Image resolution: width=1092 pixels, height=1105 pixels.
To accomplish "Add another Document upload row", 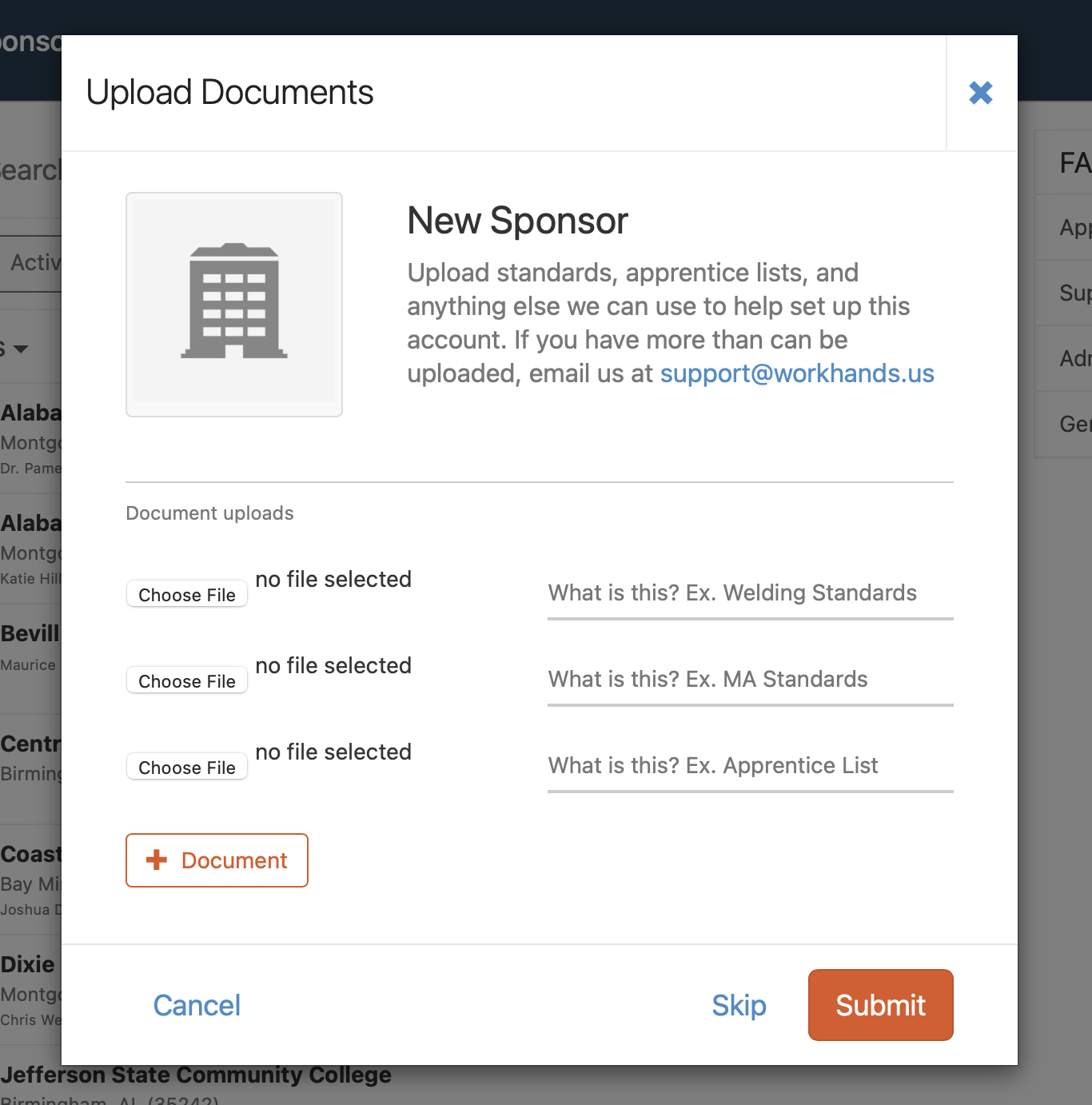I will [x=217, y=860].
